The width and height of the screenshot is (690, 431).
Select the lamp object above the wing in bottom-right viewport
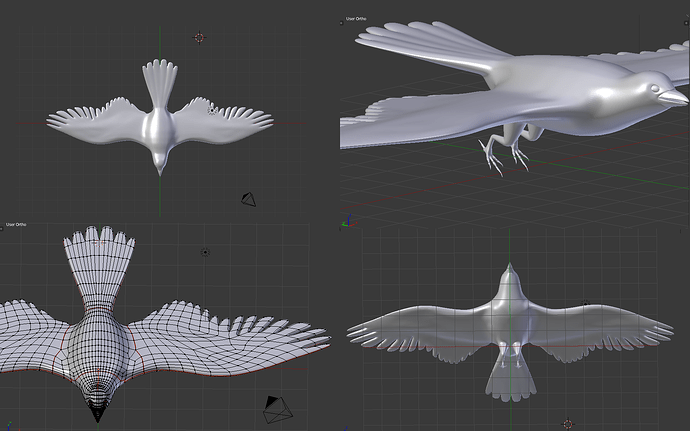click(586, 303)
